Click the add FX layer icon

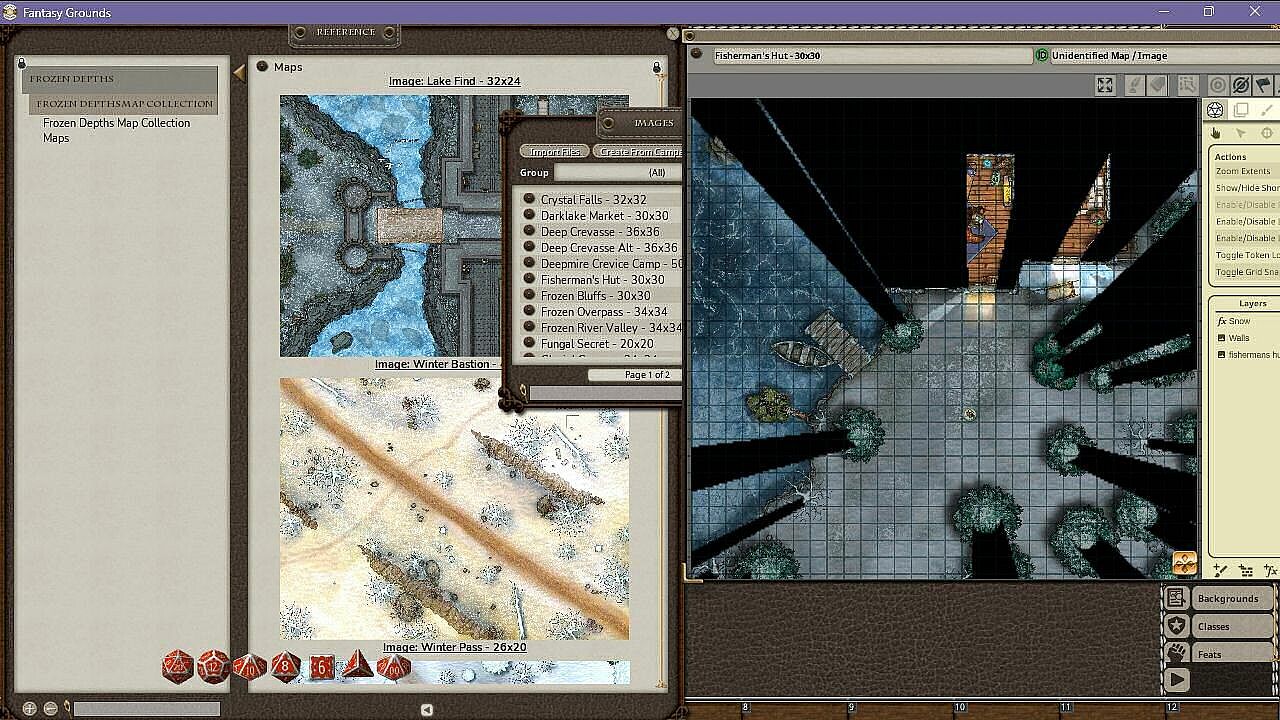tap(1270, 570)
